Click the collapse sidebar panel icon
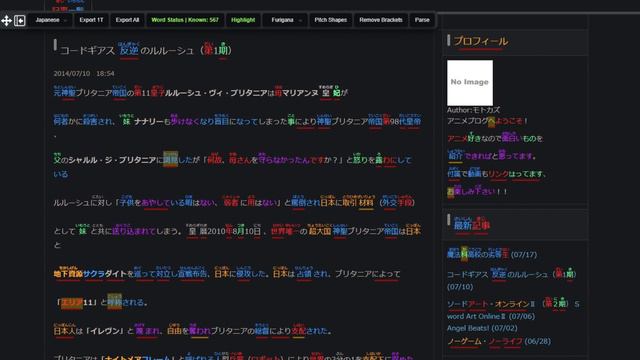This screenshot has height=360, width=640. tap(20, 20)
